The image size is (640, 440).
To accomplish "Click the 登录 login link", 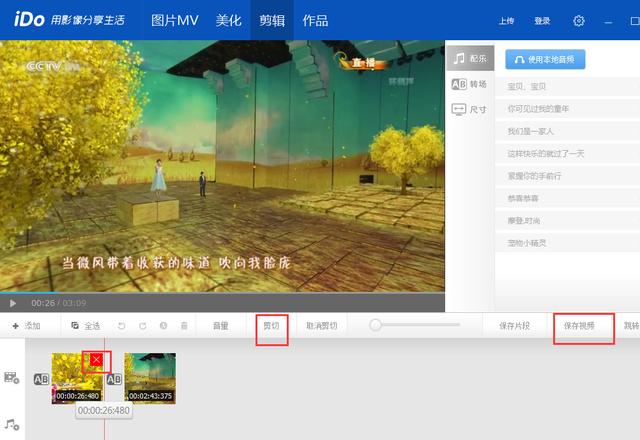I will point(542,21).
